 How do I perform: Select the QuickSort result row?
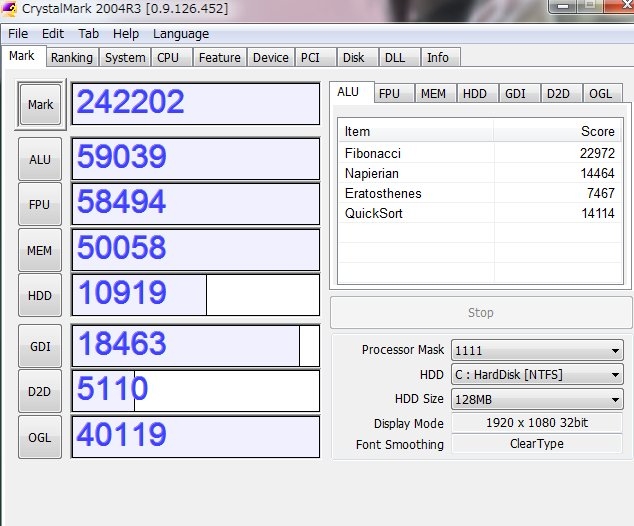tap(480, 213)
